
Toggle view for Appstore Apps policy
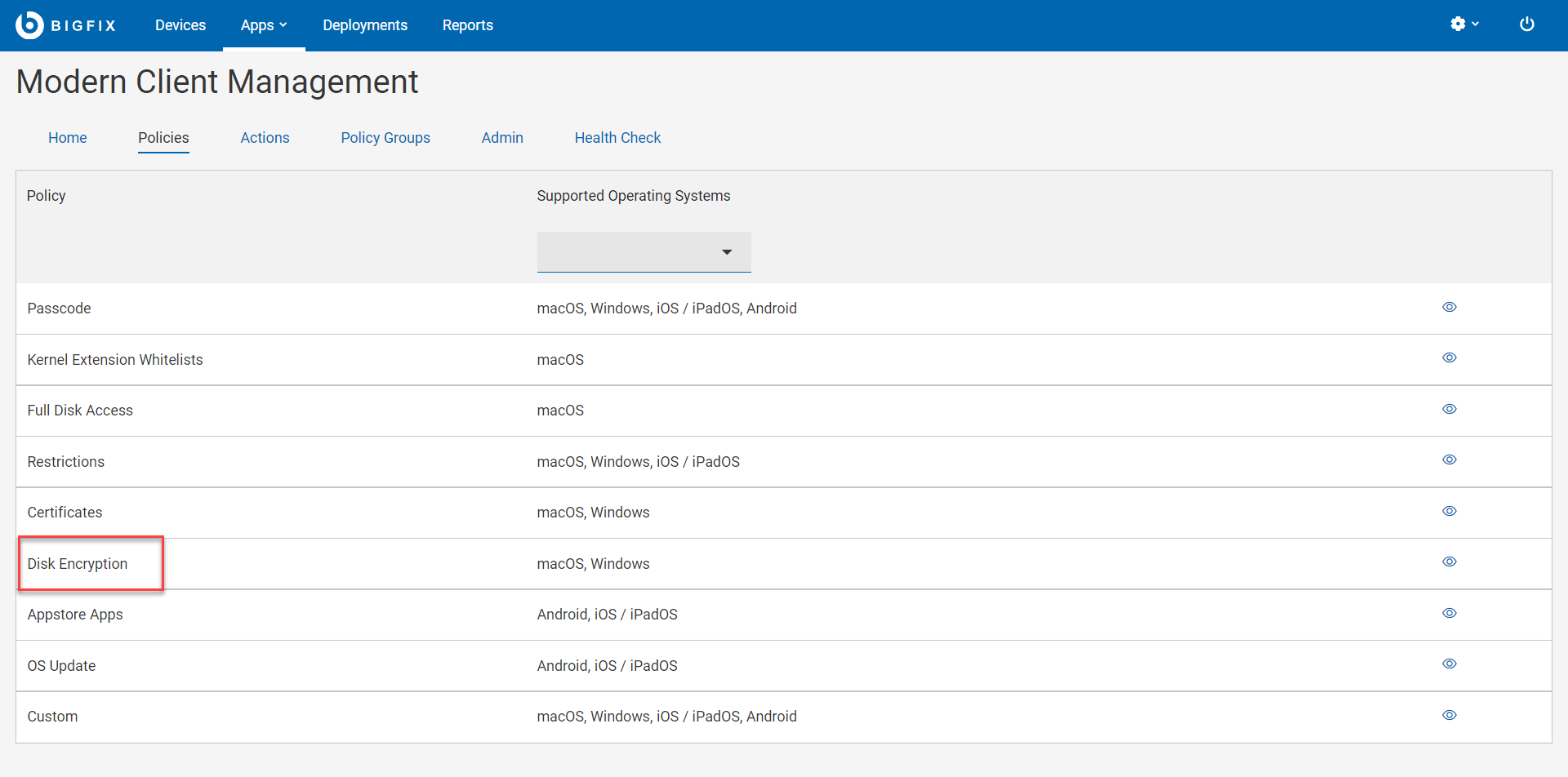coord(1449,614)
